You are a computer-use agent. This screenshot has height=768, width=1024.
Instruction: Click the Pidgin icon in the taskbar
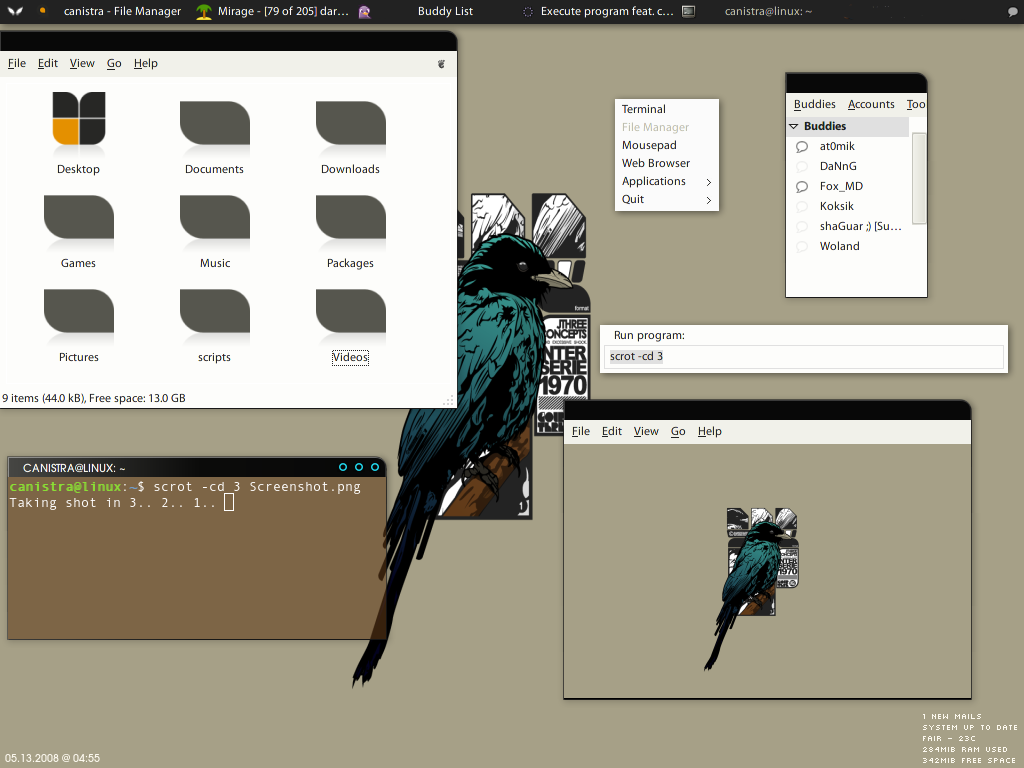click(364, 11)
